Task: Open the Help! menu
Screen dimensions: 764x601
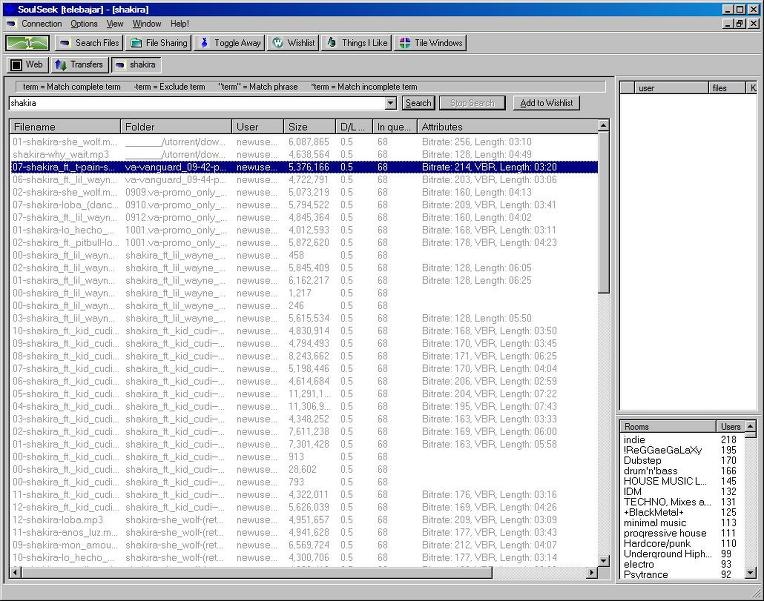Action: 179,23
